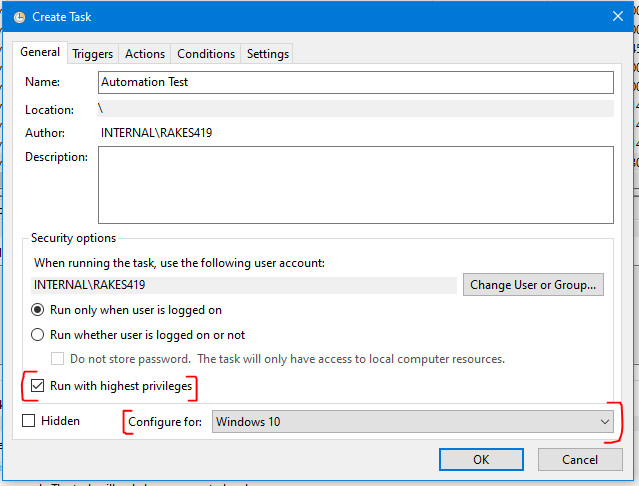639x486 pixels.
Task: Click the Cancel button
Action: click(x=580, y=459)
